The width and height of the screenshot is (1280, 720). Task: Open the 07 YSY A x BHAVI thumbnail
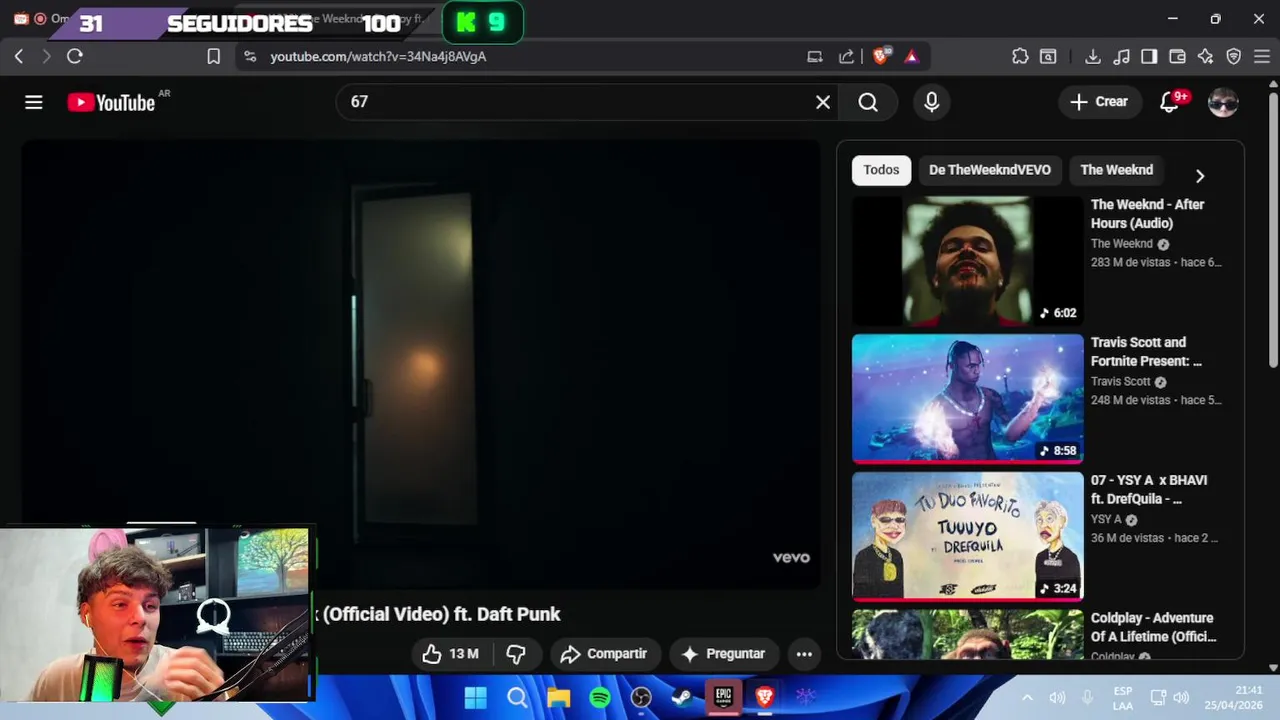(967, 536)
